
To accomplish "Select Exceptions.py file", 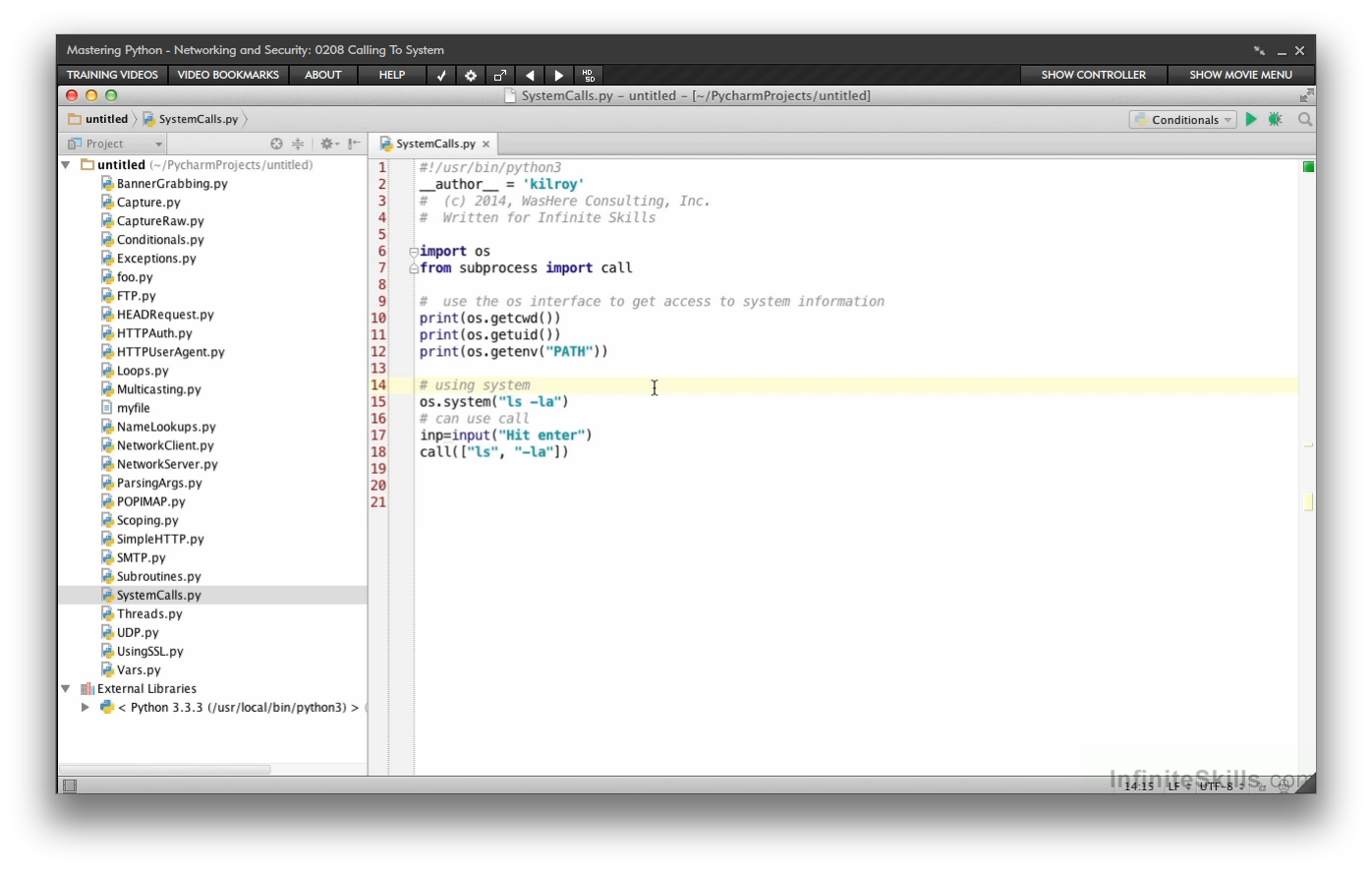I will pos(156,259).
